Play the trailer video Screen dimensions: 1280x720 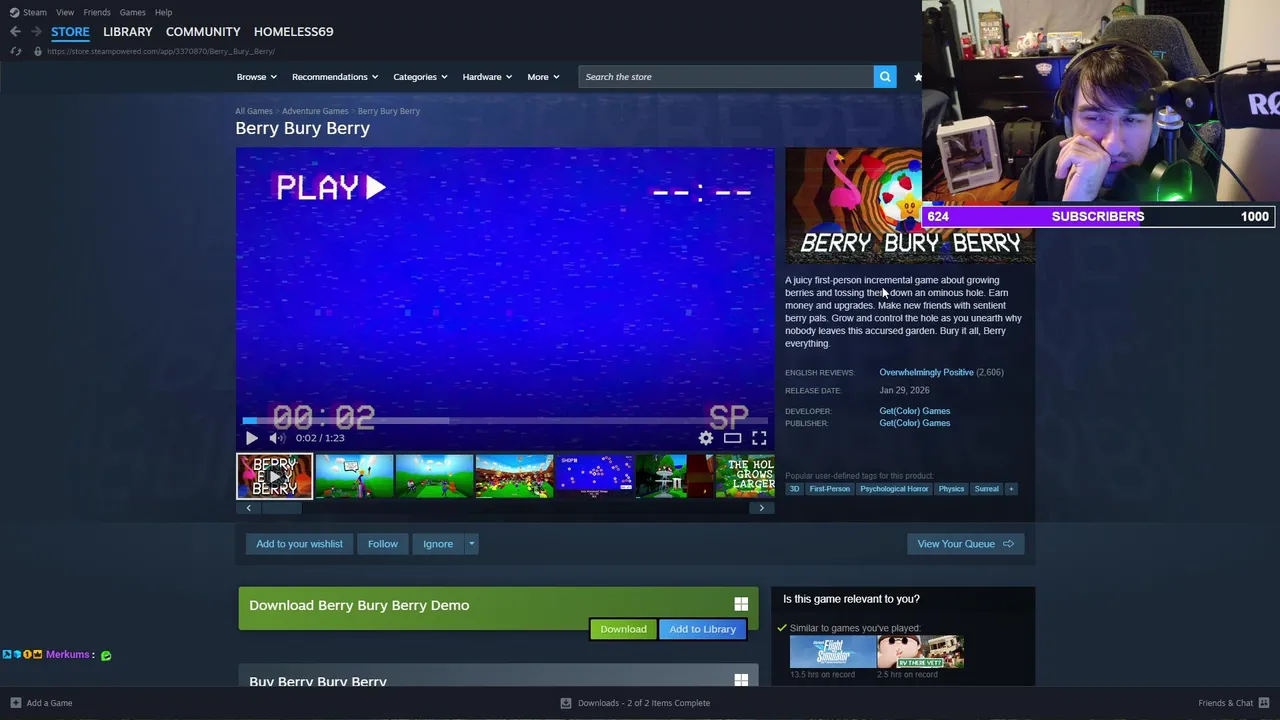coord(251,438)
